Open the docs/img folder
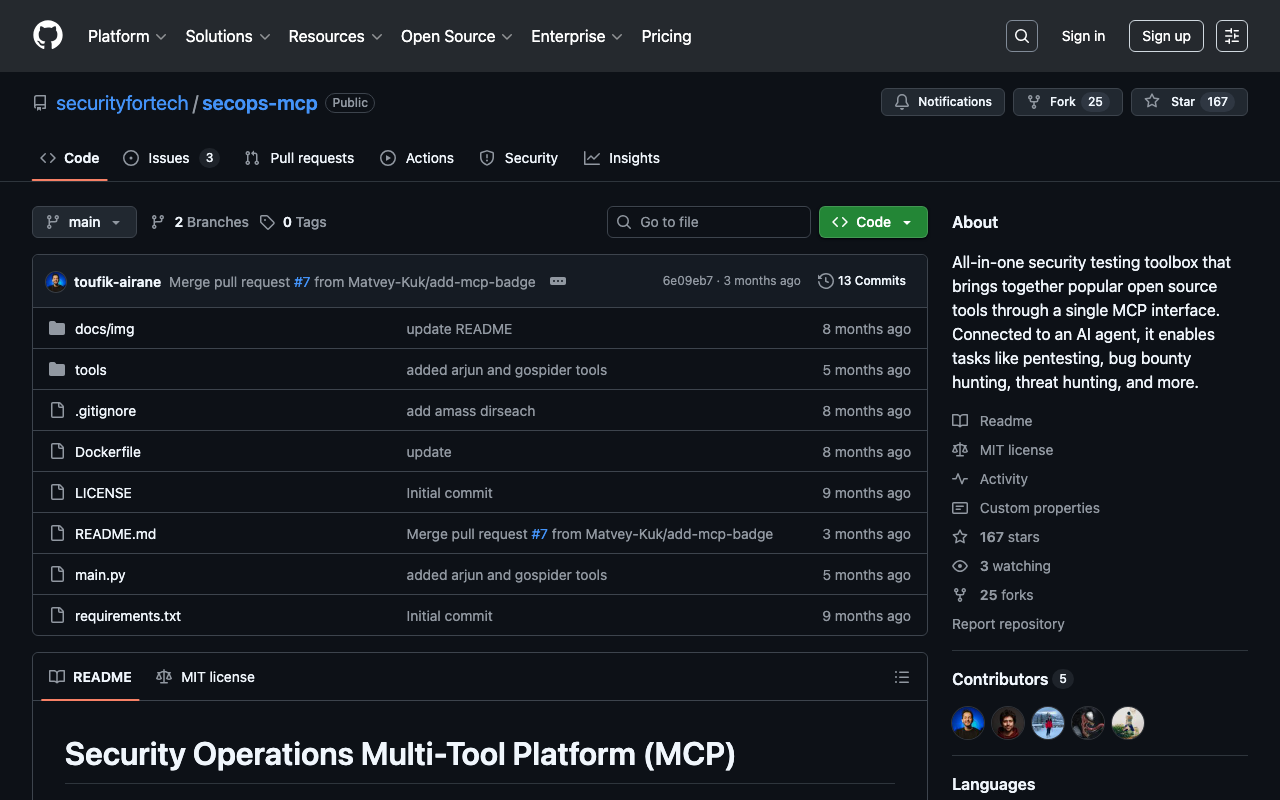Screen dimensions: 1280x800 click(x=104, y=329)
